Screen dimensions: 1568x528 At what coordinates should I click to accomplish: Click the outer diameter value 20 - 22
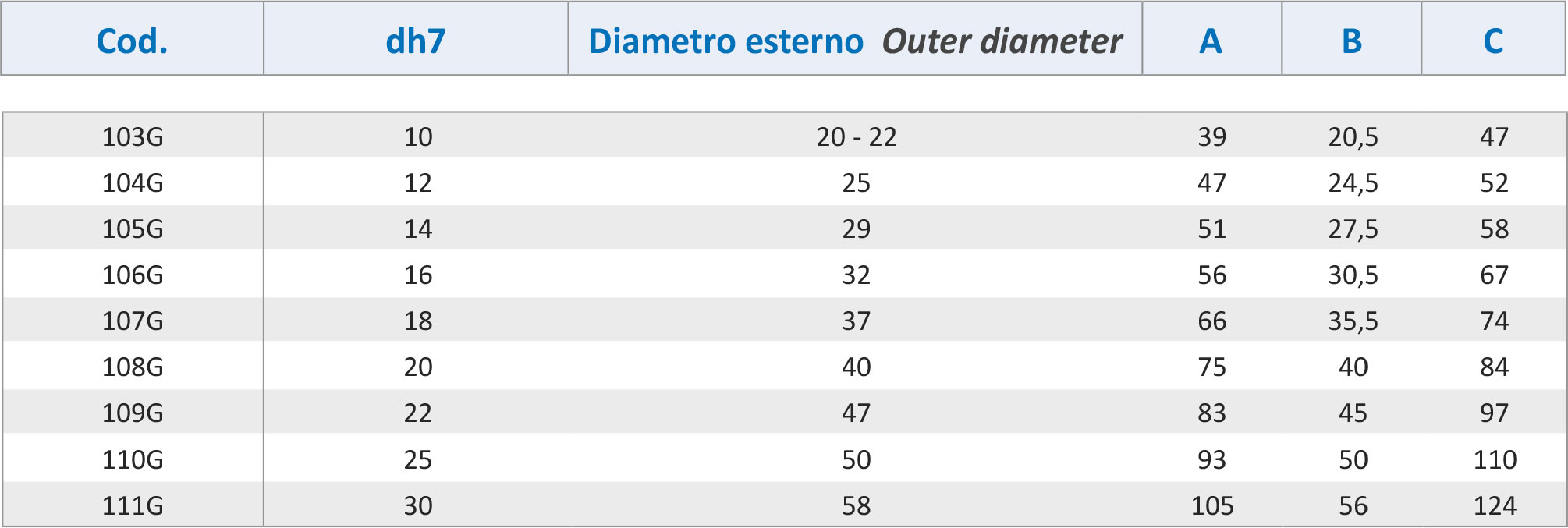point(857,136)
